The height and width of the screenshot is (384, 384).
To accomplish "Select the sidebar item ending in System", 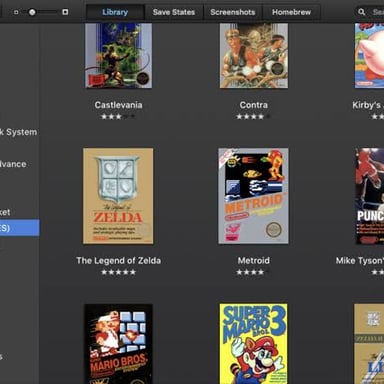I will tap(19, 132).
